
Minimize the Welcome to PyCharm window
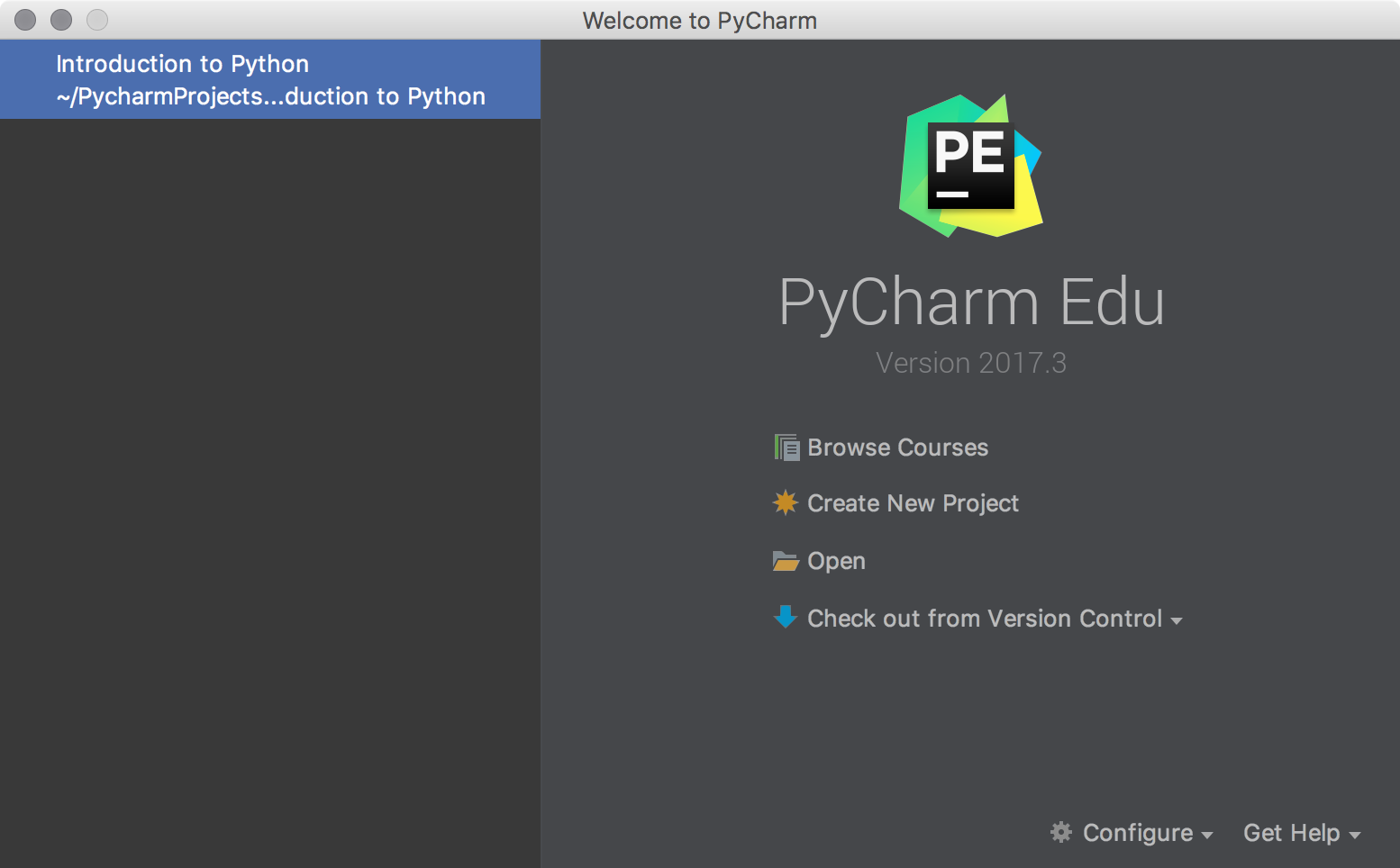[x=61, y=20]
